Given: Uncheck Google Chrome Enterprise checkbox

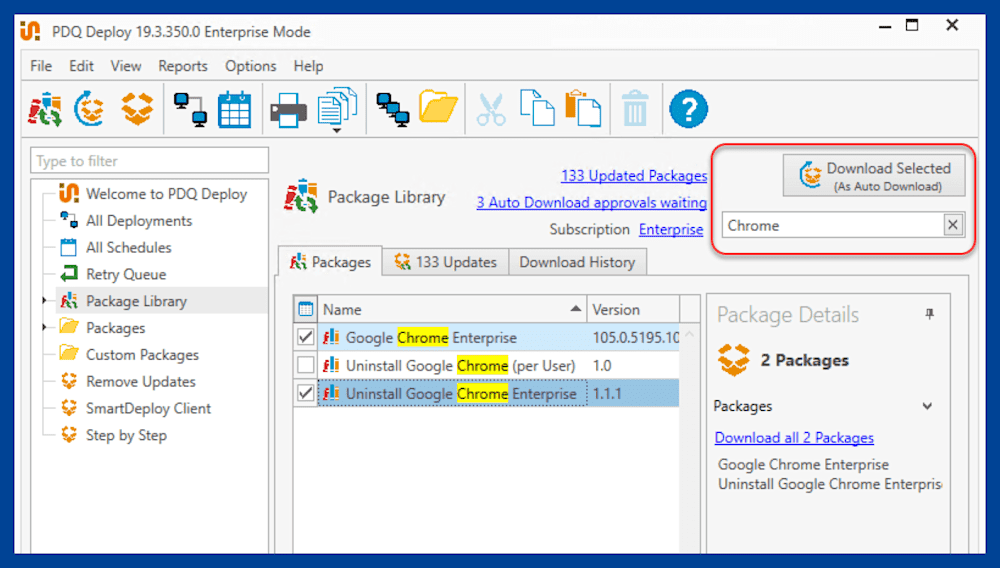Looking at the screenshot, I should (x=305, y=337).
